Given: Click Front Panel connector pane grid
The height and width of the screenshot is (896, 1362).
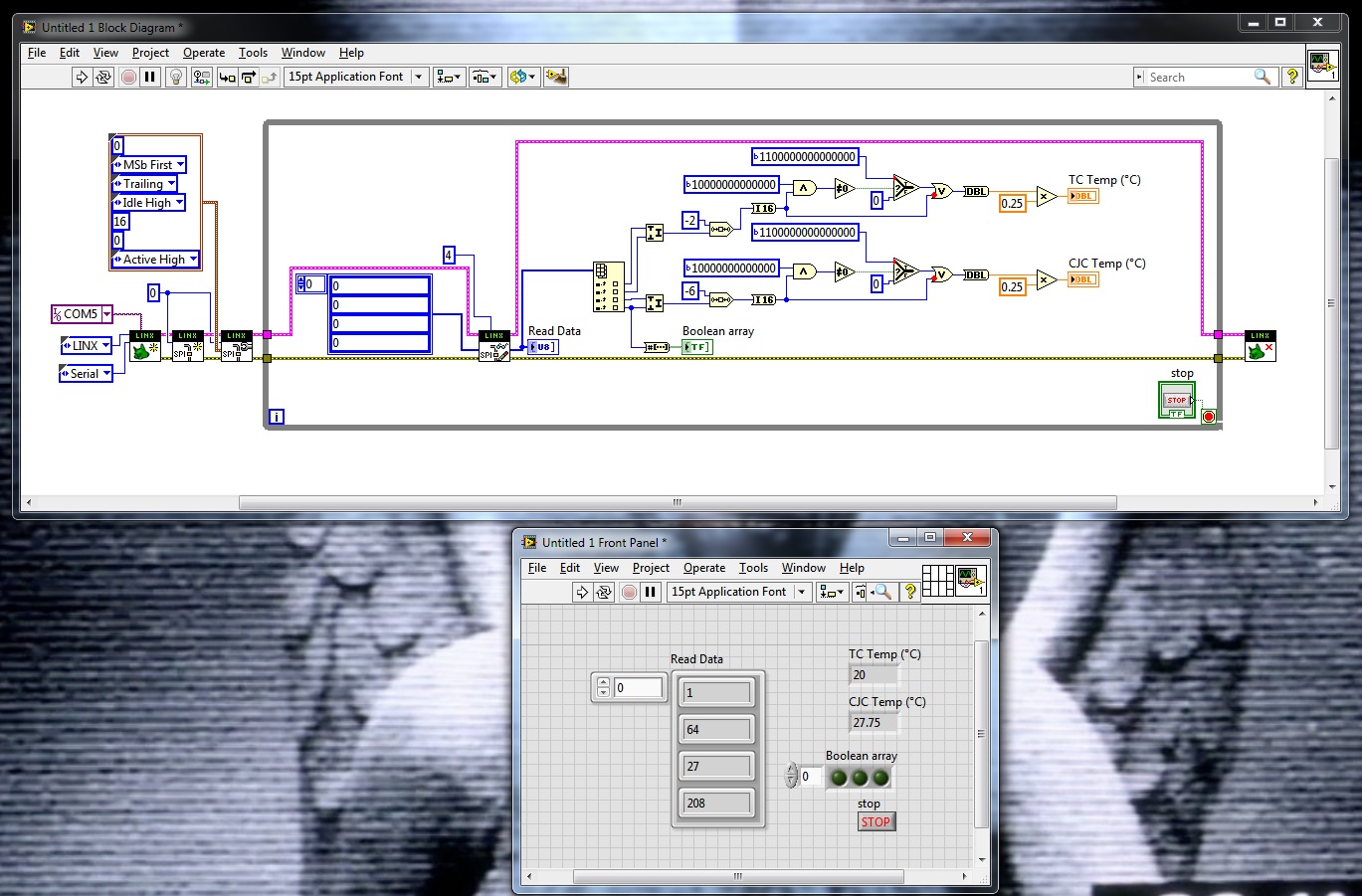Looking at the screenshot, I should click(x=937, y=581).
